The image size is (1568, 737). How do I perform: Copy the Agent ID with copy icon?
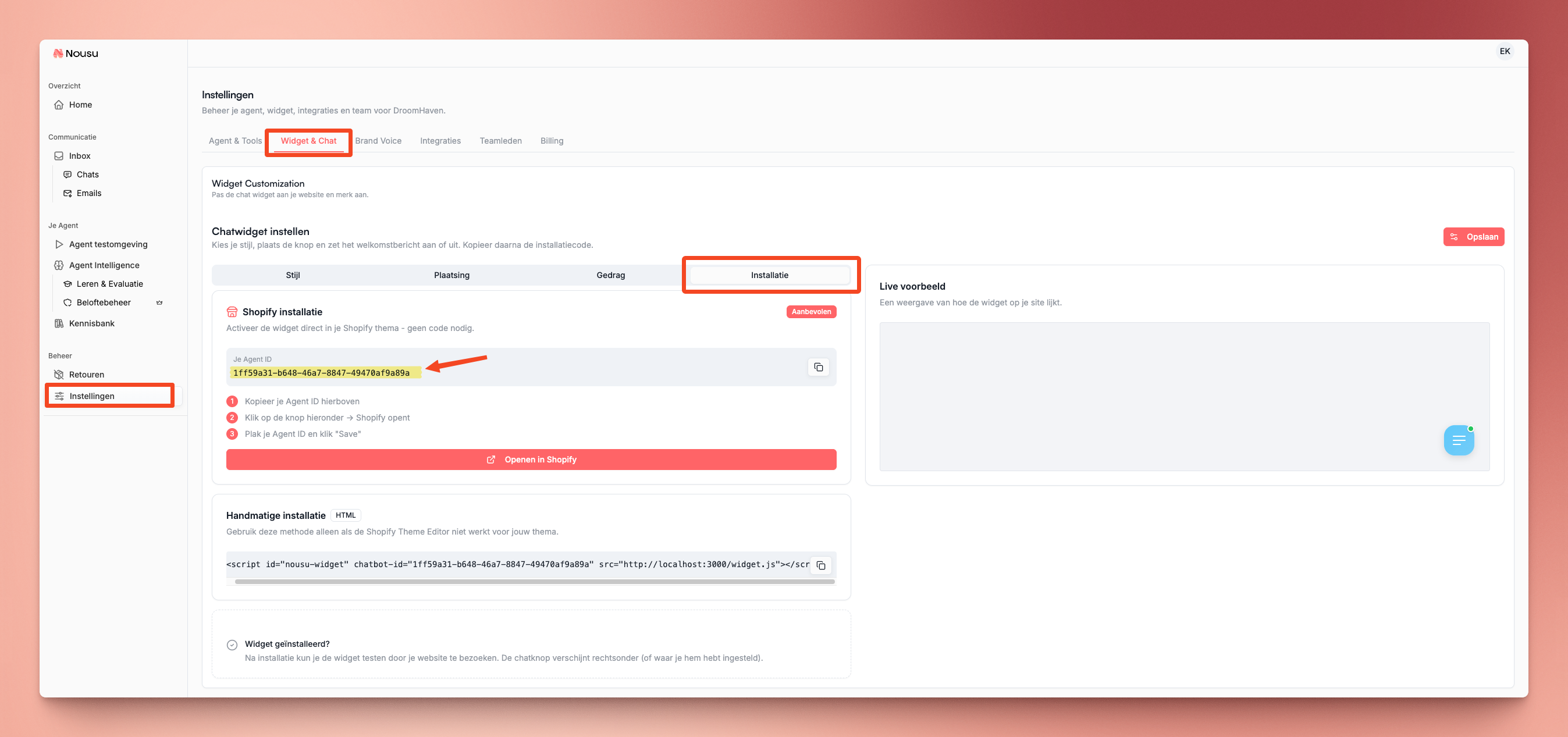[x=818, y=367]
